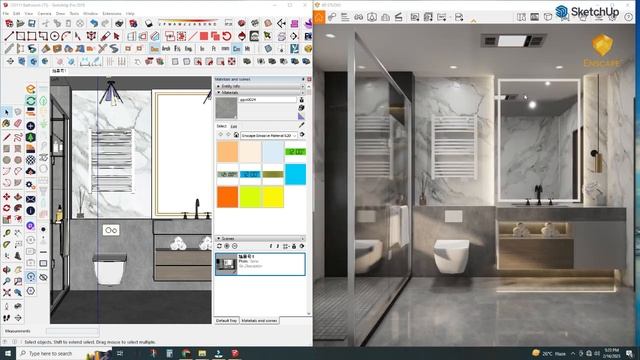Open the Enscape material library dropdown
The height and width of the screenshot is (360, 640).
pyautogui.click(x=269, y=135)
